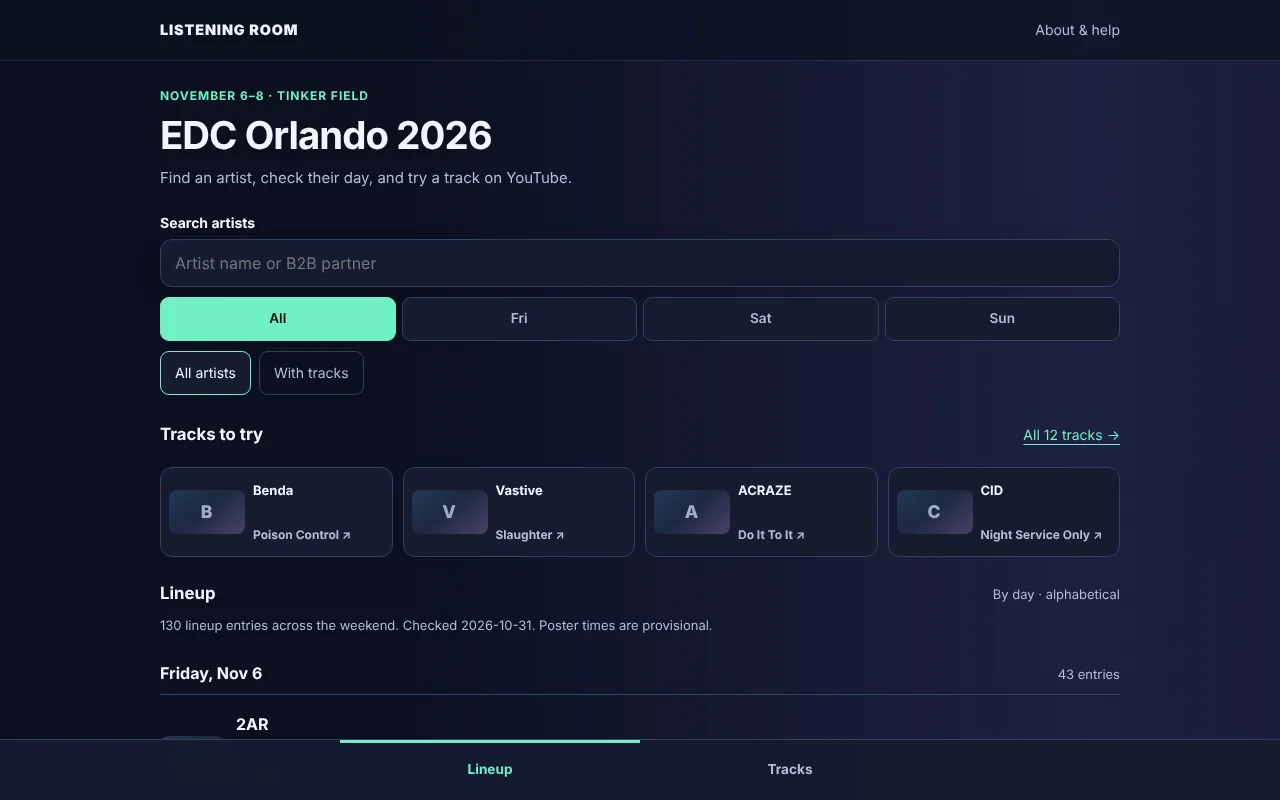Select the All artists filter chip
The image size is (1280, 800).
pos(205,373)
